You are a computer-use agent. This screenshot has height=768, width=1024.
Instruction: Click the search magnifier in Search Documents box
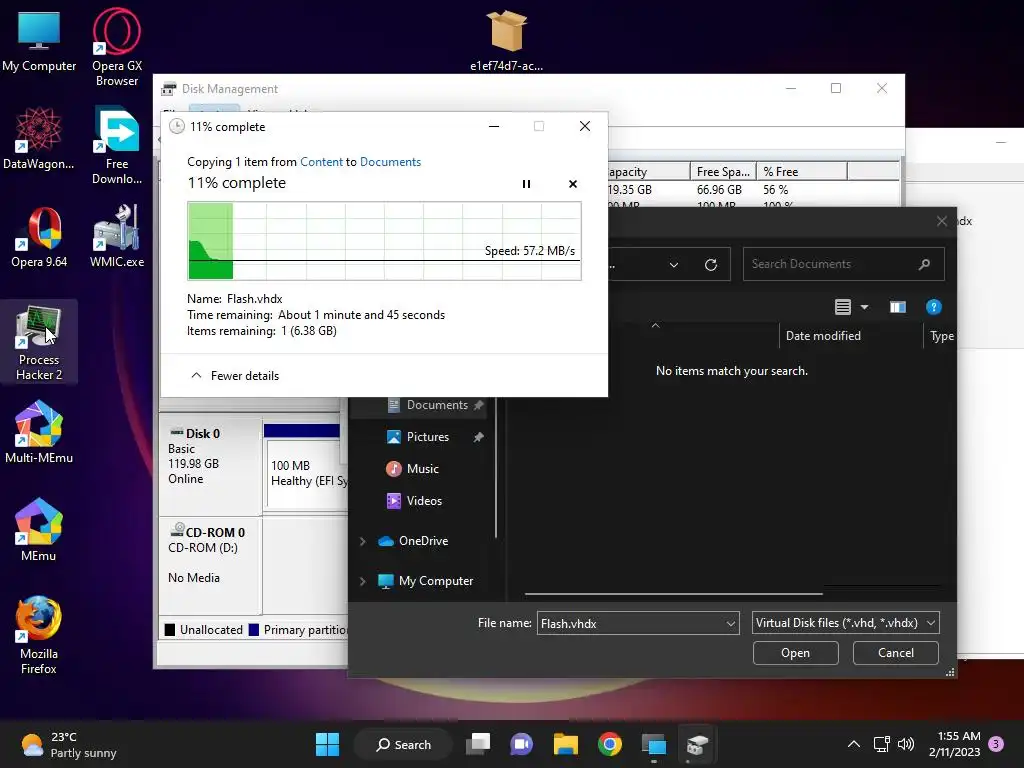pos(924,264)
